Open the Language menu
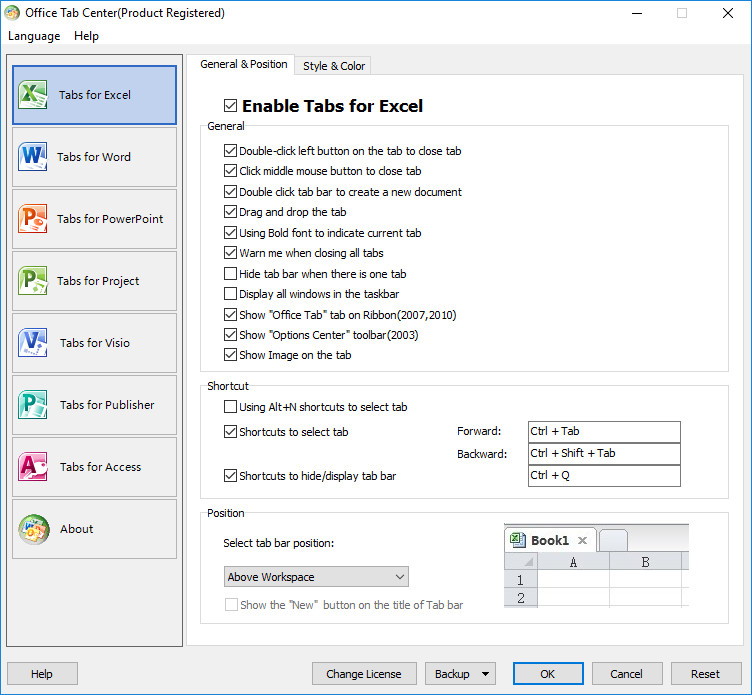This screenshot has height=695, width=752. click(34, 36)
